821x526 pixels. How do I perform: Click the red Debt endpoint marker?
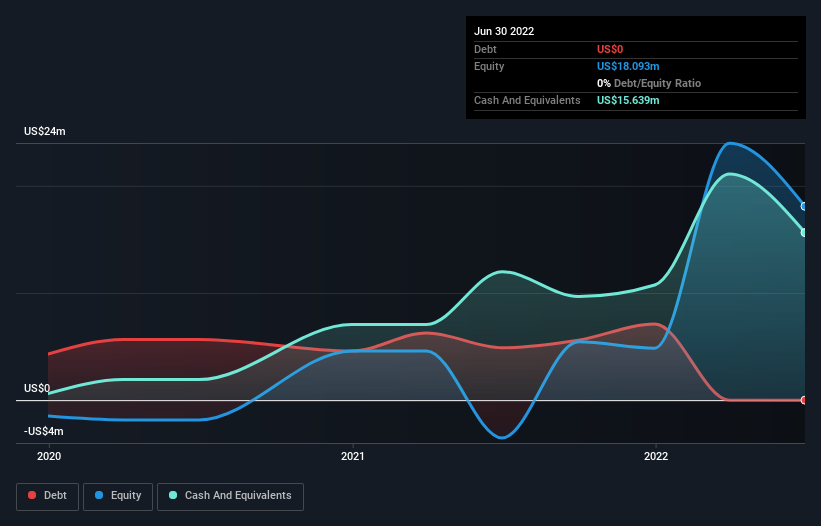coord(804,400)
